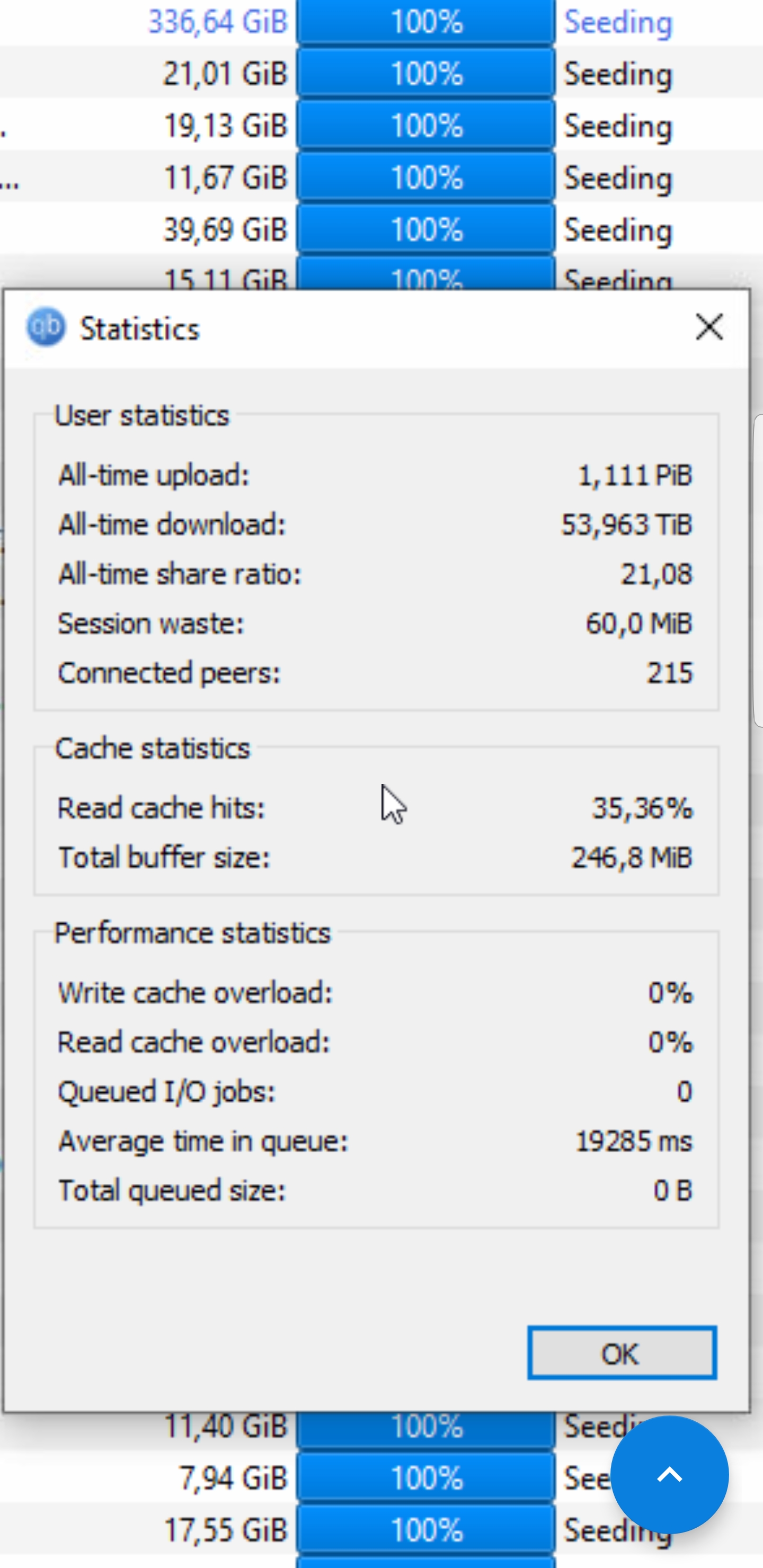Click progress bar of the 7,94 GiB torrent
The image size is (763, 1568).
[425, 1478]
